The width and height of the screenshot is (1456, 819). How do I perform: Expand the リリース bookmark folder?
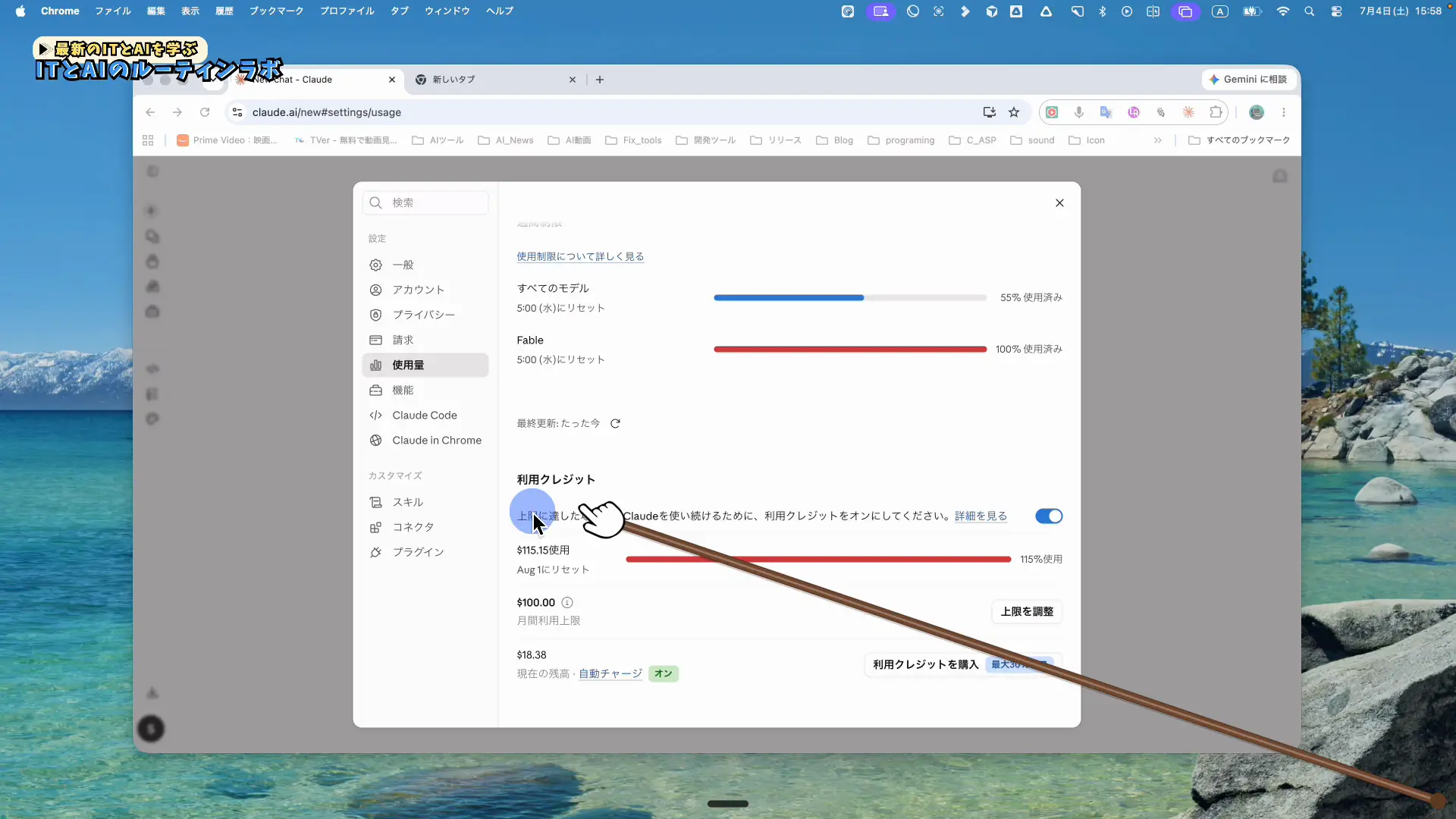tap(776, 140)
